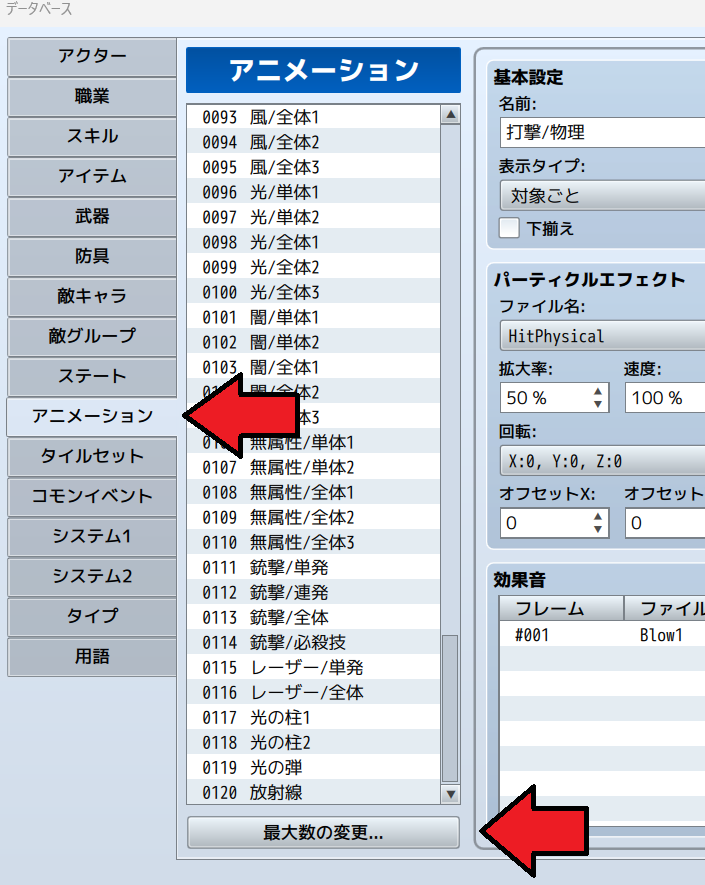
Task: Open the HitPhysical file name selector
Action: [602, 336]
